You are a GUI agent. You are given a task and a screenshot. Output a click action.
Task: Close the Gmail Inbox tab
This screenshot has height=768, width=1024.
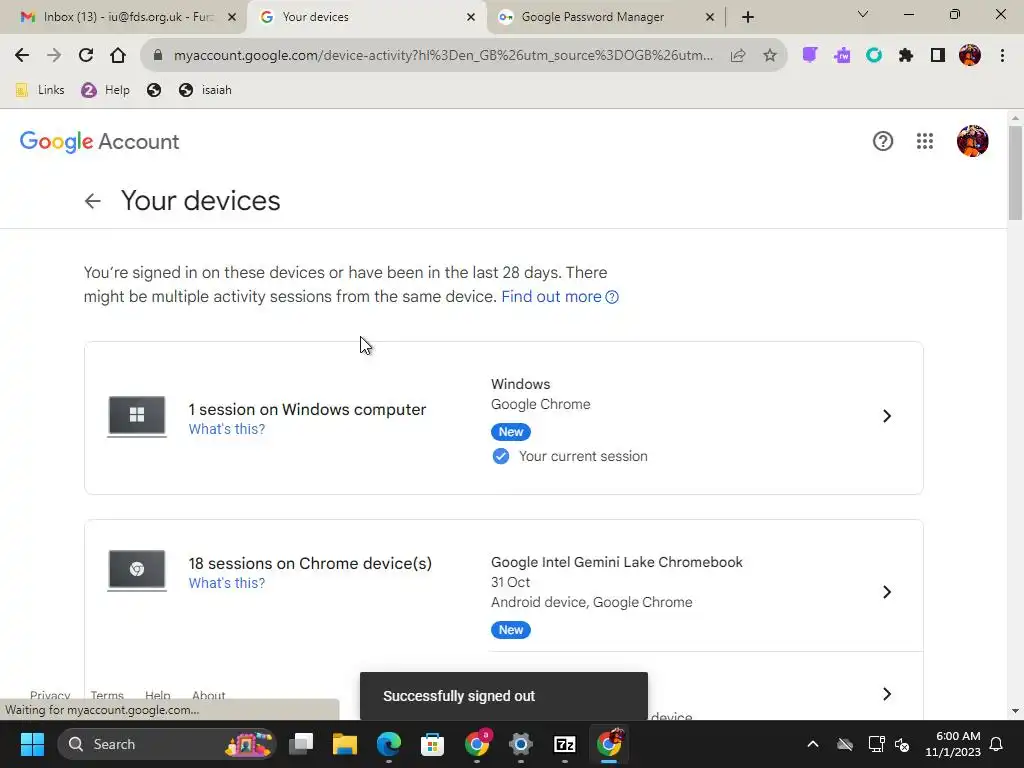[x=232, y=17]
